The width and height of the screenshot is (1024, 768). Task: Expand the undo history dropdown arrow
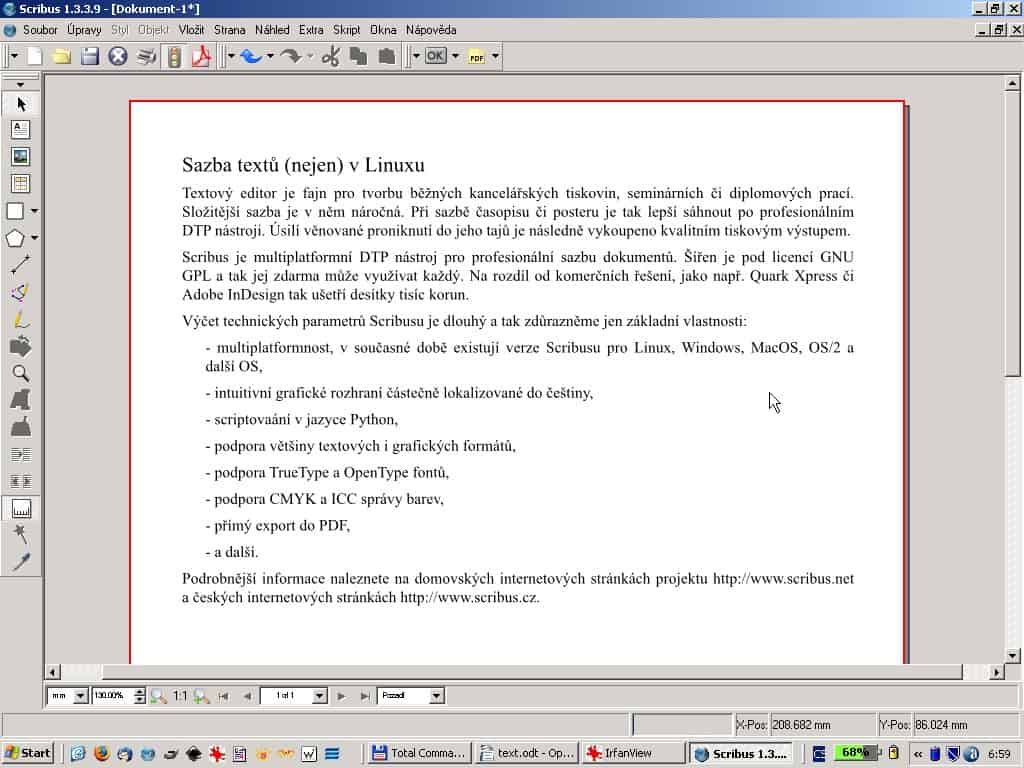click(270, 57)
